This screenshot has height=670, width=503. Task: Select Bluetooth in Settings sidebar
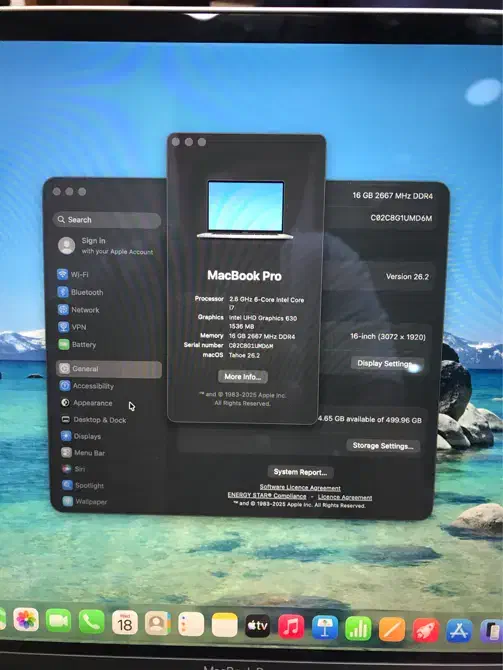81,292
